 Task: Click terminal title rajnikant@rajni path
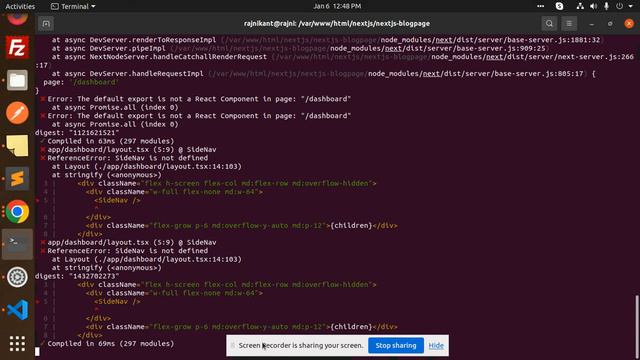337,24
